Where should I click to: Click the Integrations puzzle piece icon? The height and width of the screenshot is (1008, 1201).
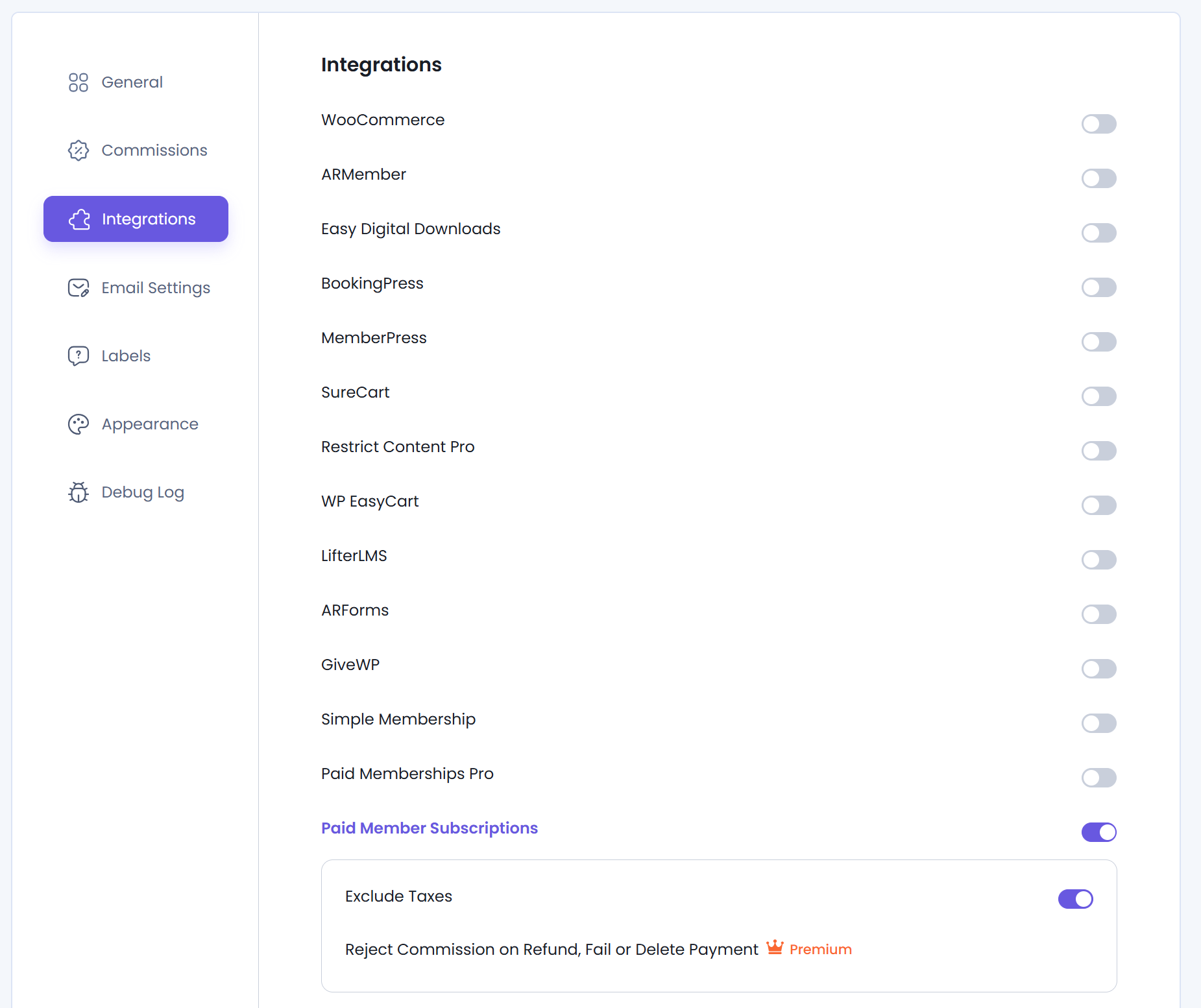(79, 219)
